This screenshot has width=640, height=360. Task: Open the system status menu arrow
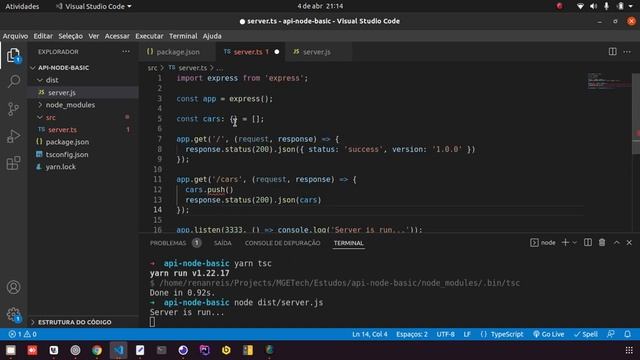click(x=631, y=6)
